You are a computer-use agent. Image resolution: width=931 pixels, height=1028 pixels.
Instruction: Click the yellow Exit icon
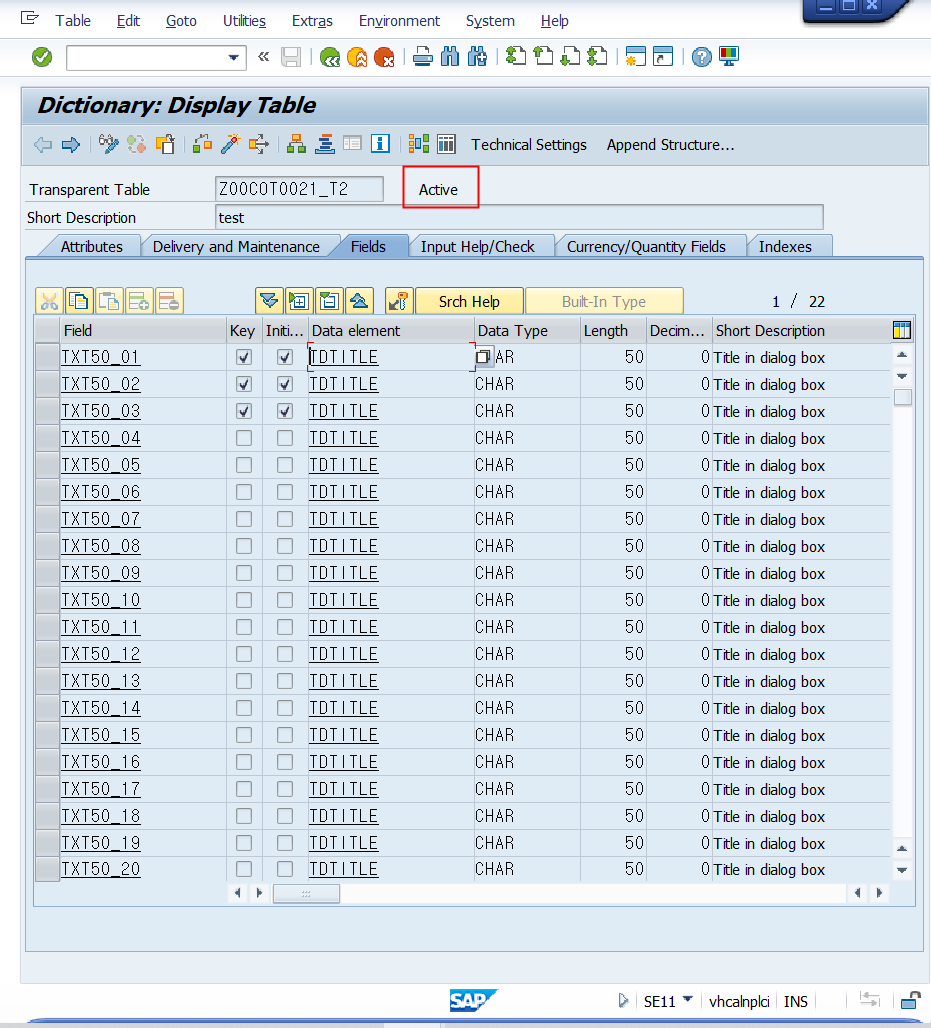(x=357, y=57)
